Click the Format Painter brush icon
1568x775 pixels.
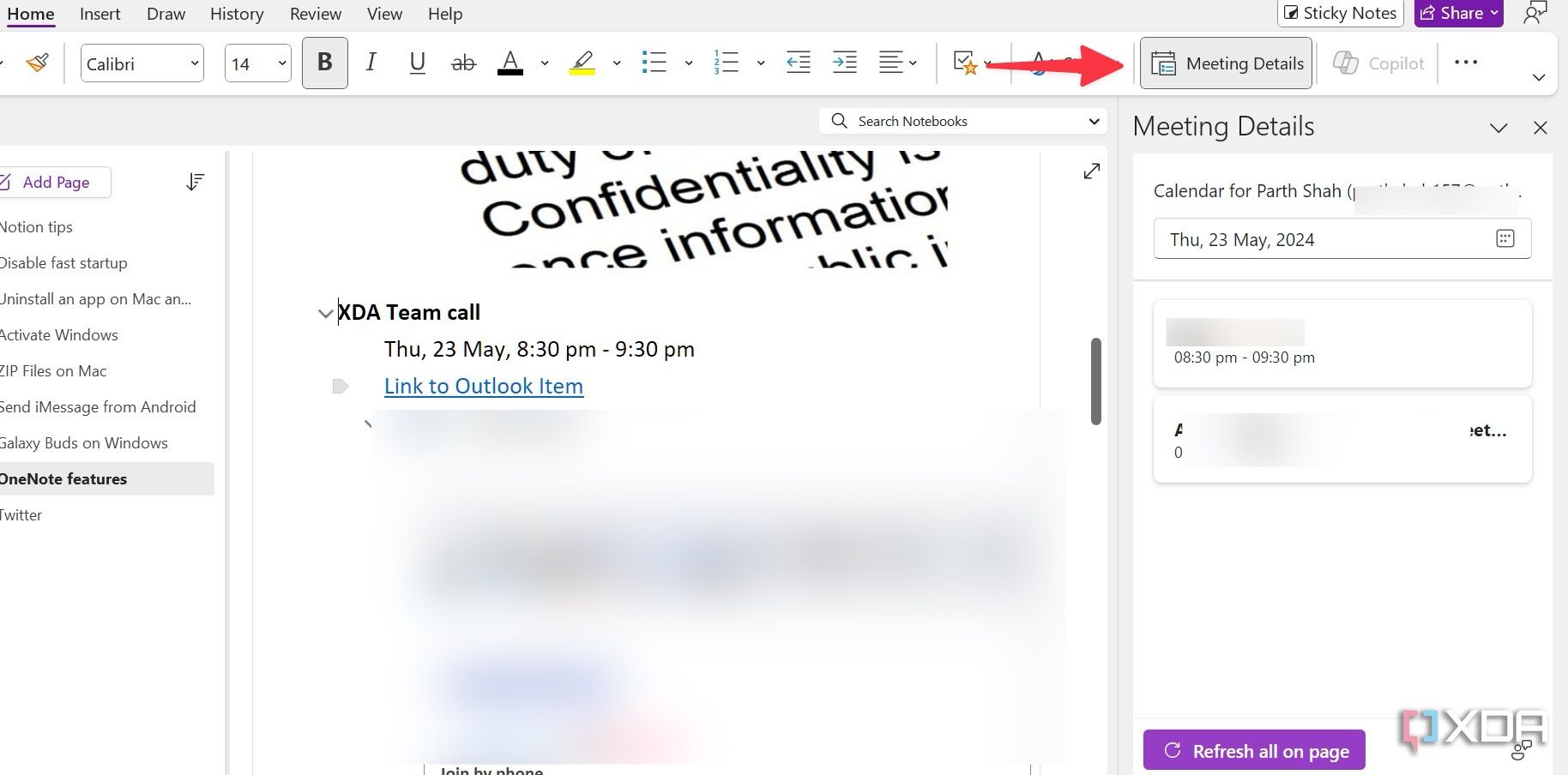point(37,63)
